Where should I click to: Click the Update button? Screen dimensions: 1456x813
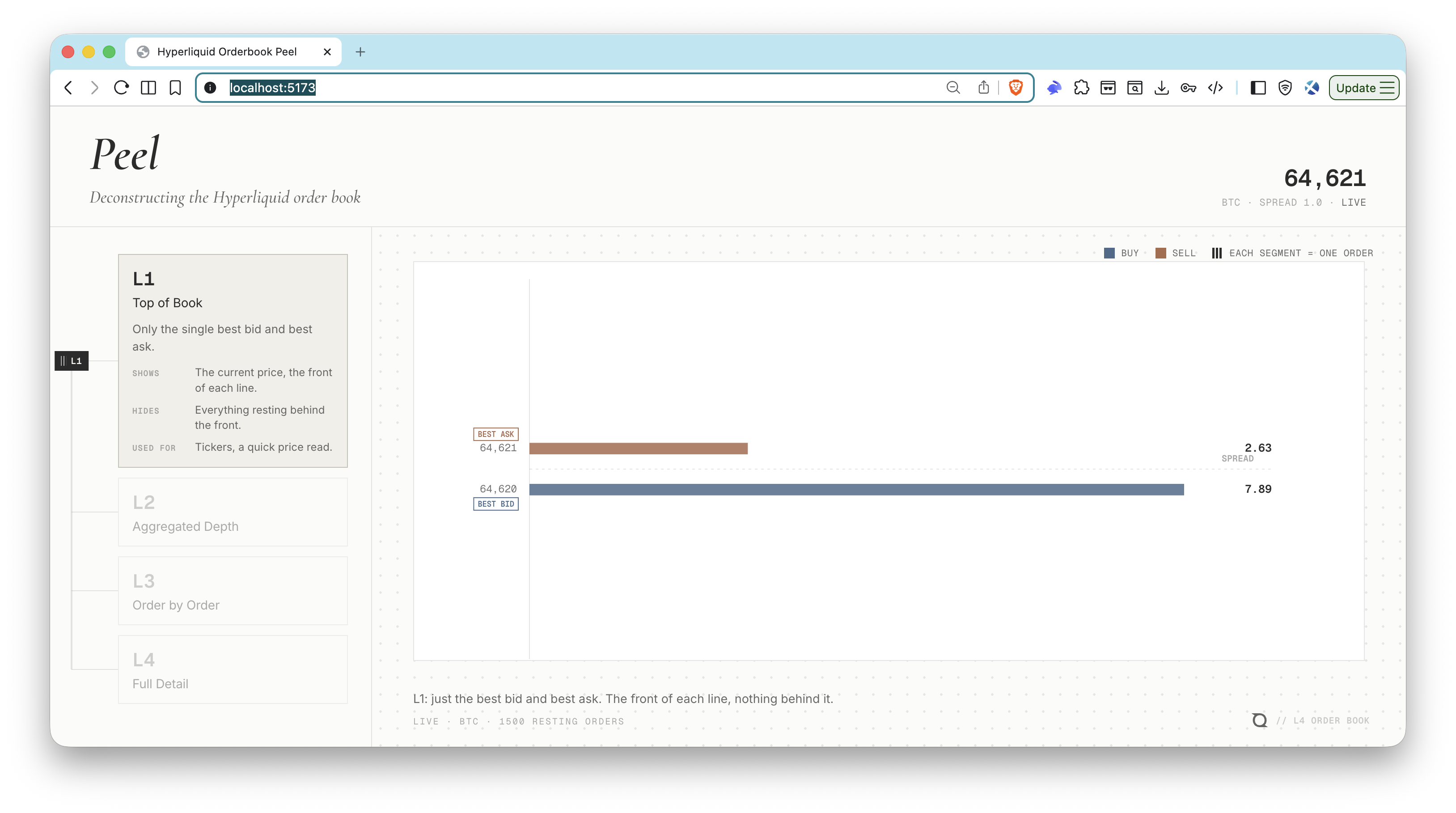1363,88
